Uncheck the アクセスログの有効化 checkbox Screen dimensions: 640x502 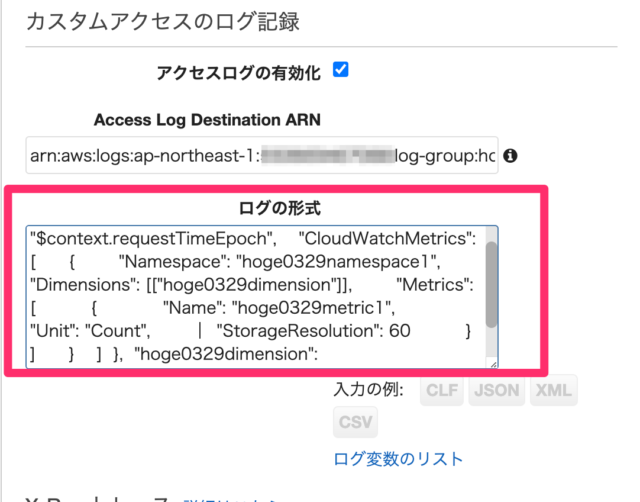[x=340, y=69]
